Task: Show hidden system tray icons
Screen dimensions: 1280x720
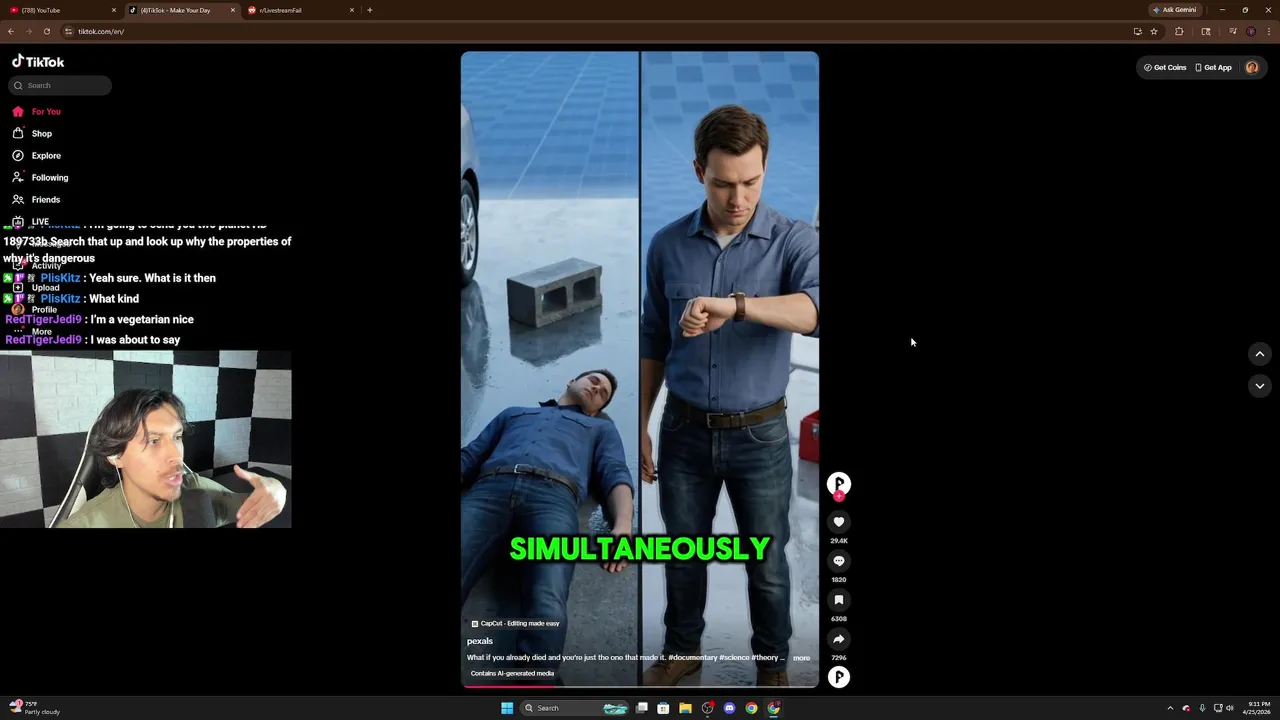Action: point(1170,708)
